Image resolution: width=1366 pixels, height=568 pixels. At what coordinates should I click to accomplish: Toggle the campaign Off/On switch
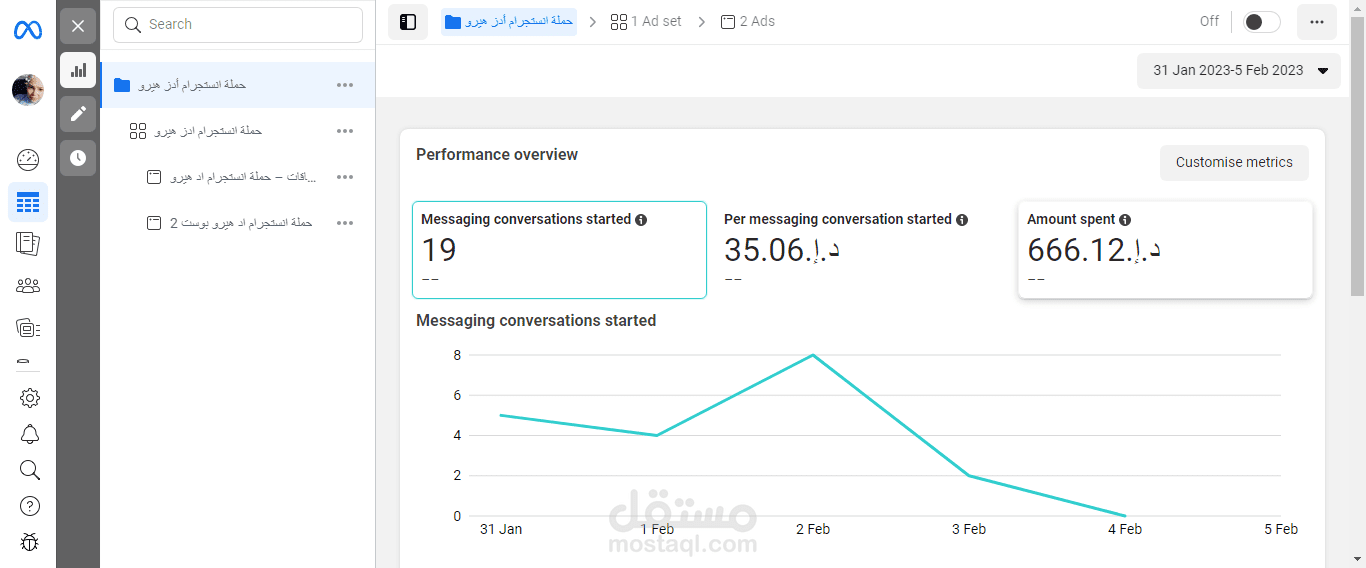[1261, 22]
